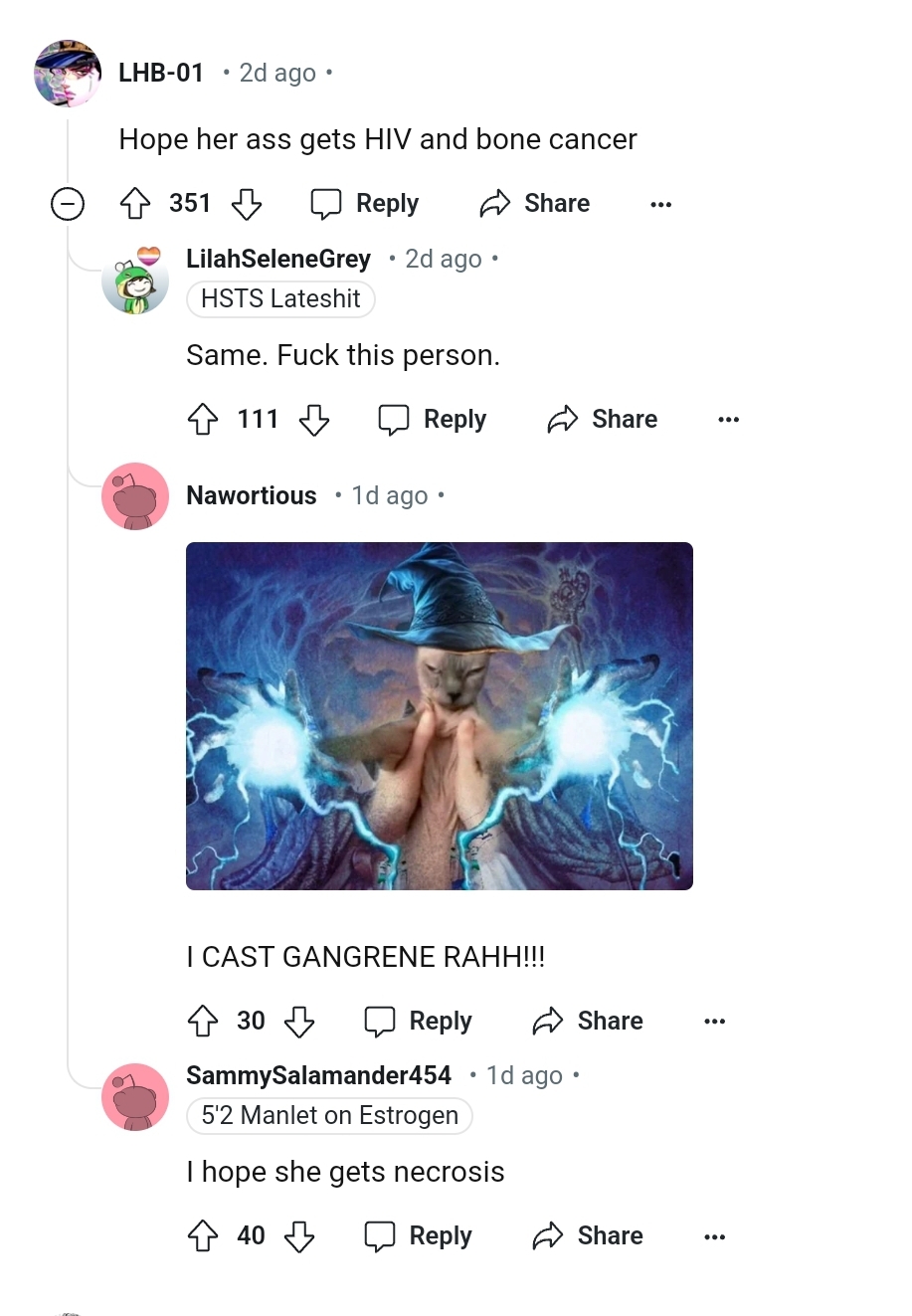This screenshot has height=1316, width=912.
Task: Share LilahSeleneGrey's comment
Action: 603,420
